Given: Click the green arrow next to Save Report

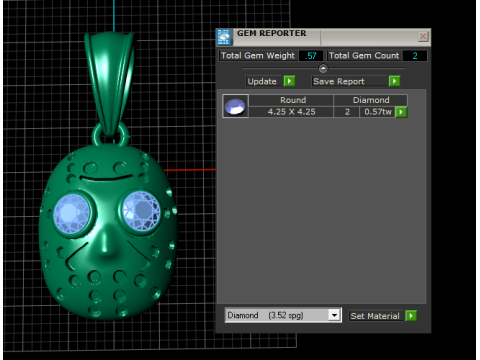Looking at the screenshot, I should coord(394,81).
